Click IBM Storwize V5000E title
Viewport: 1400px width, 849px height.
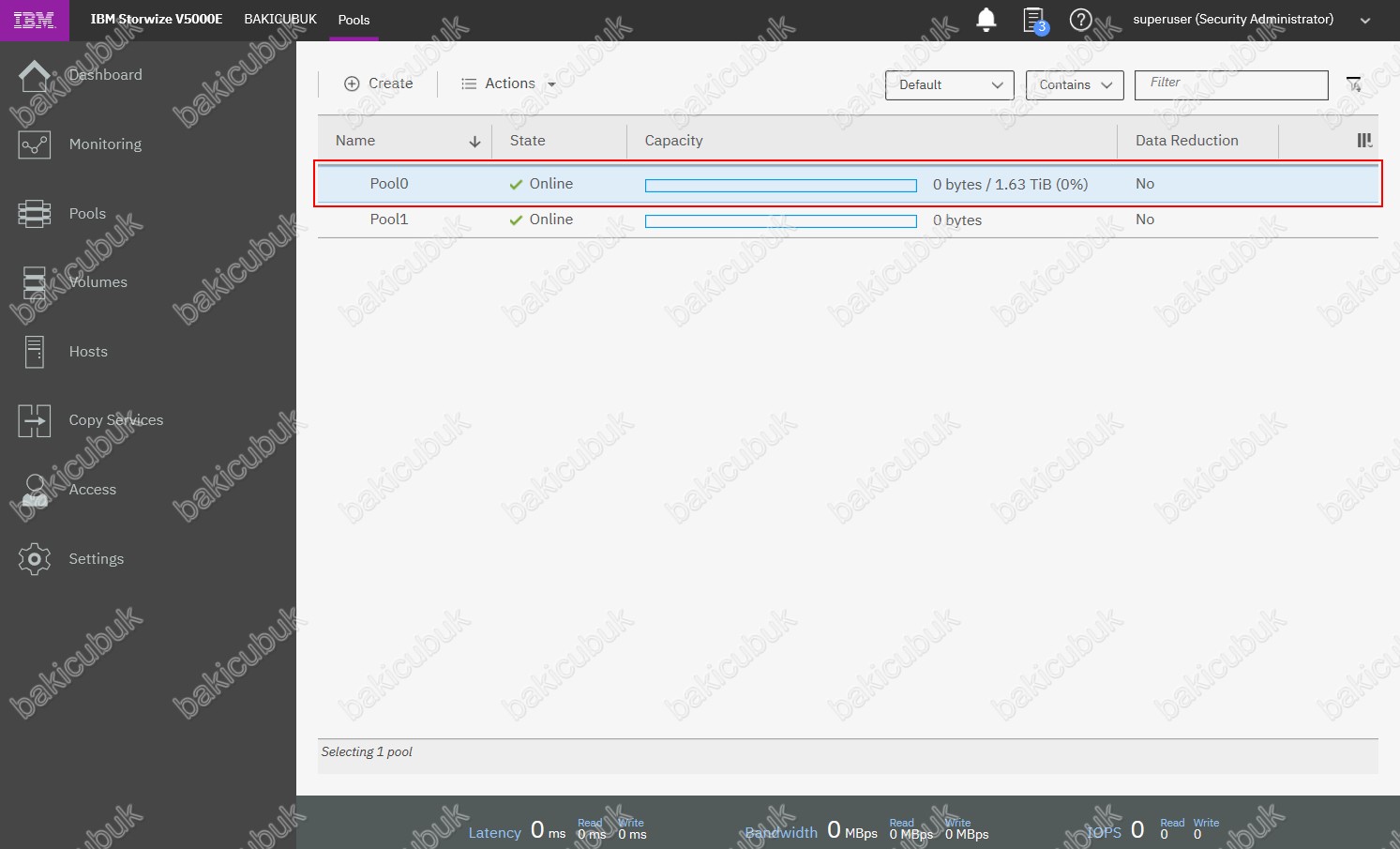click(x=157, y=19)
